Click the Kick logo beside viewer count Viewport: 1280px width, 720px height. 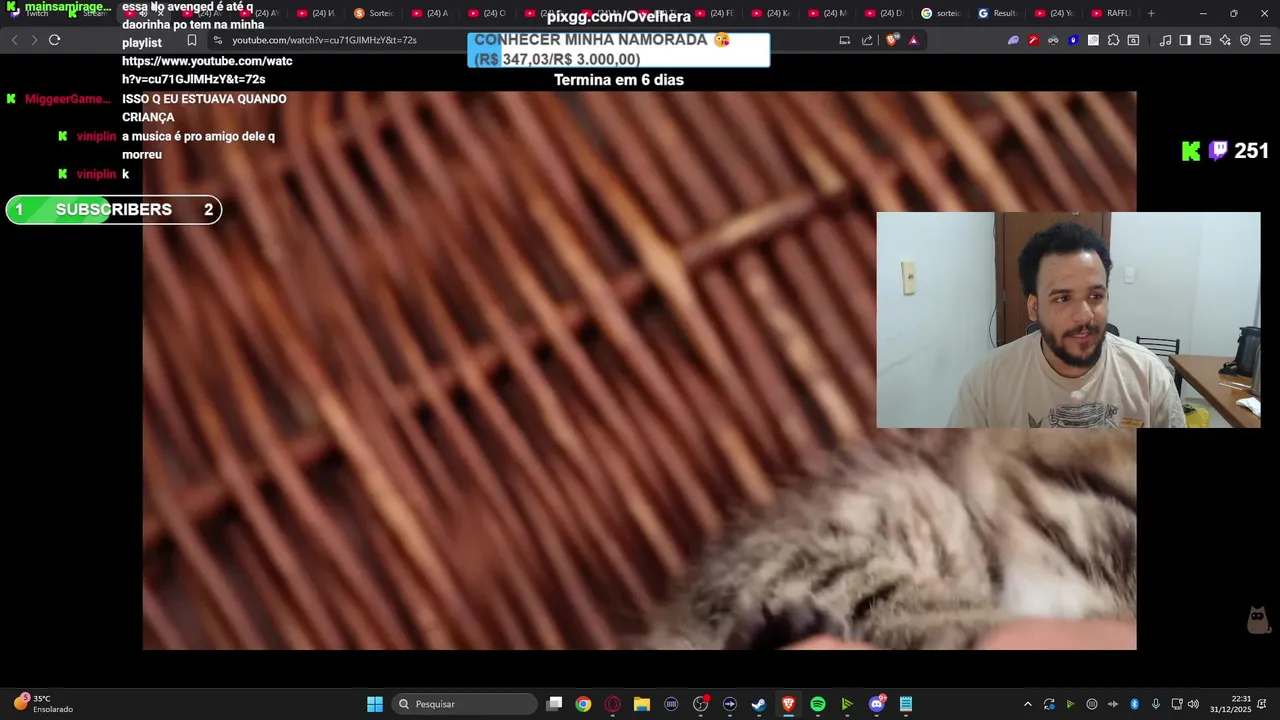click(x=1191, y=151)
